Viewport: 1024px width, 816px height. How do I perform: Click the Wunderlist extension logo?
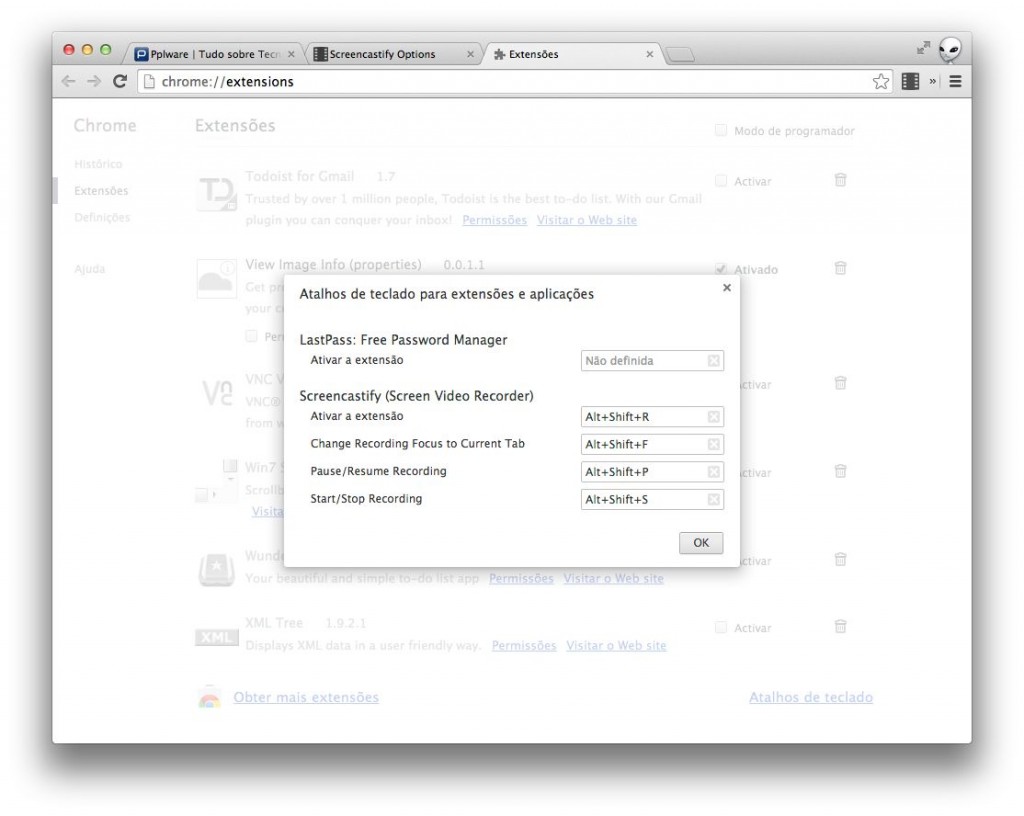click(217, 569)
